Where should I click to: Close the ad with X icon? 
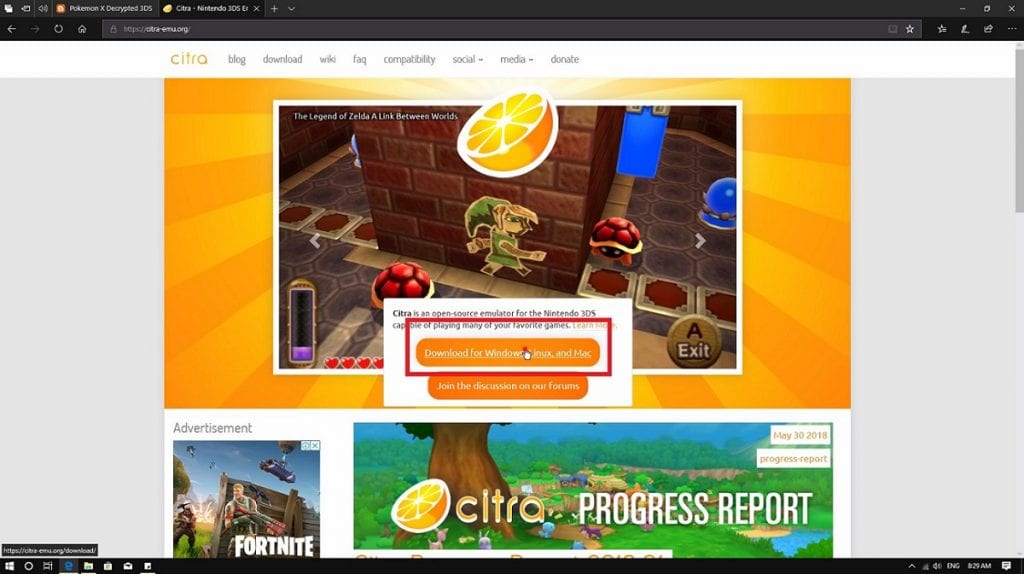click(x=315, y=445)
